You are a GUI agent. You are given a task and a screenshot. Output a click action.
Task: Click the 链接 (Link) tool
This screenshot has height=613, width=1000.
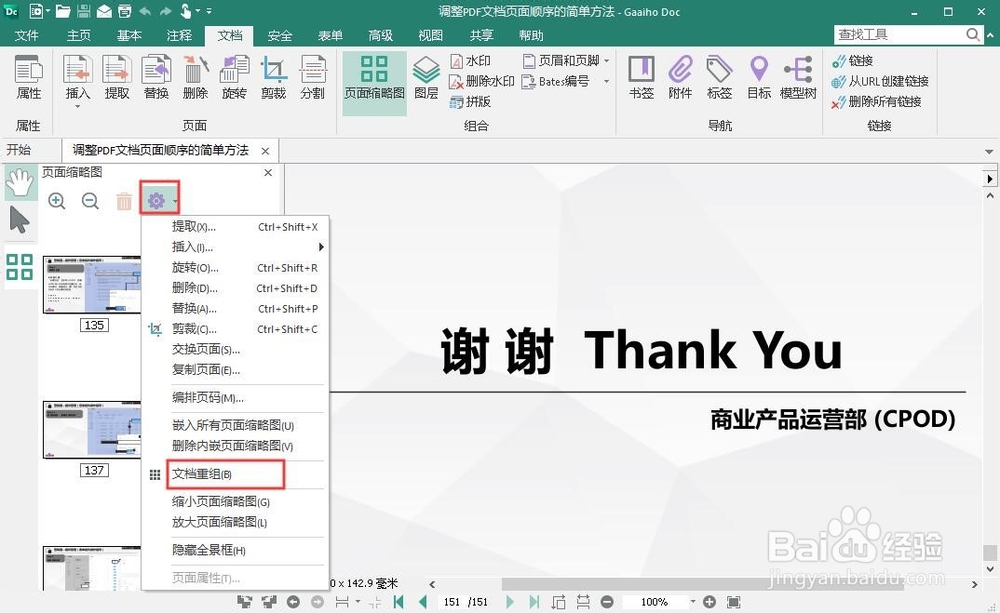tap(853, 61)
